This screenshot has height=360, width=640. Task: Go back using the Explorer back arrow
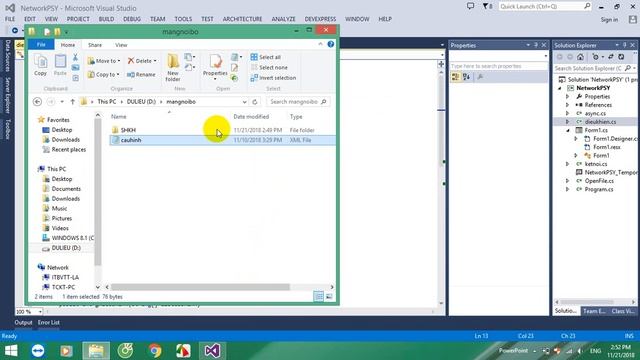[x=37, y=102]
